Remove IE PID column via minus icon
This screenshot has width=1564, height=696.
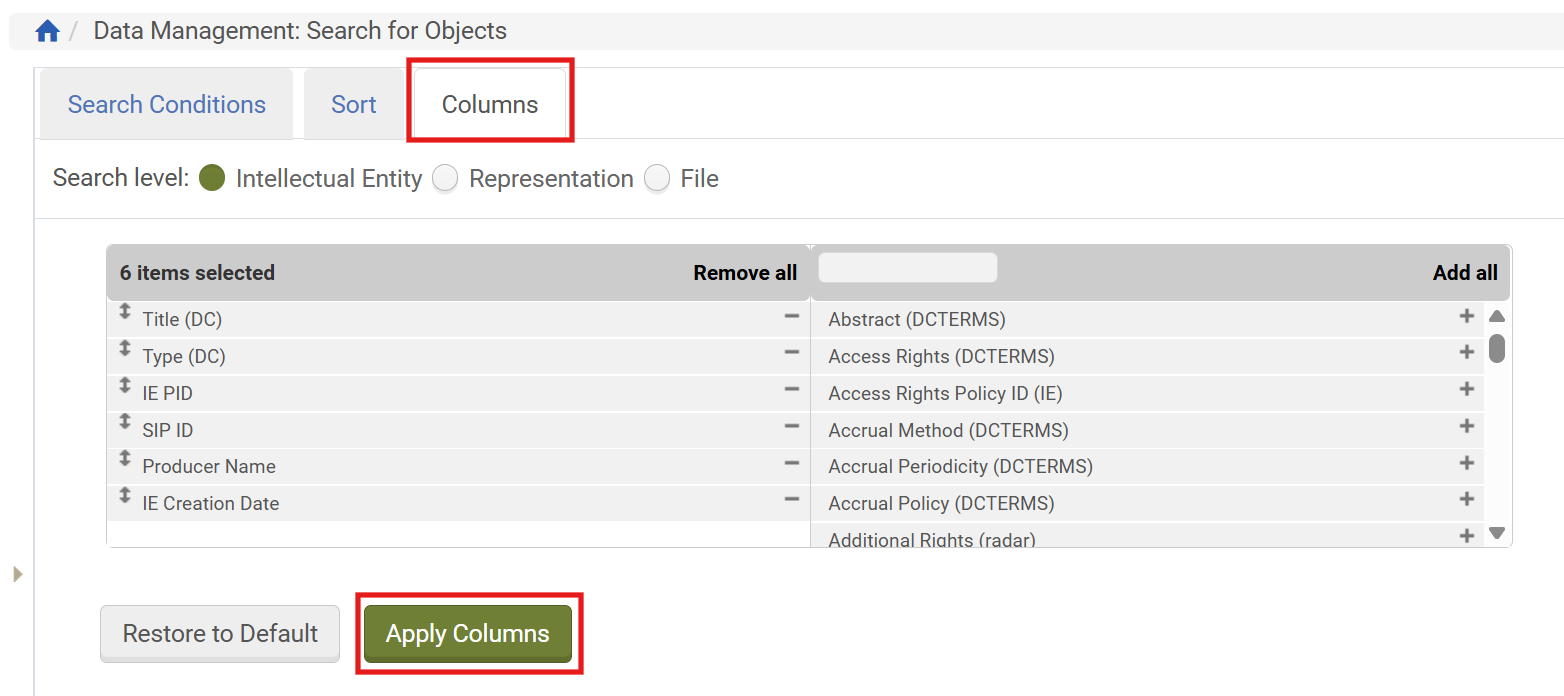pos(791,389)
